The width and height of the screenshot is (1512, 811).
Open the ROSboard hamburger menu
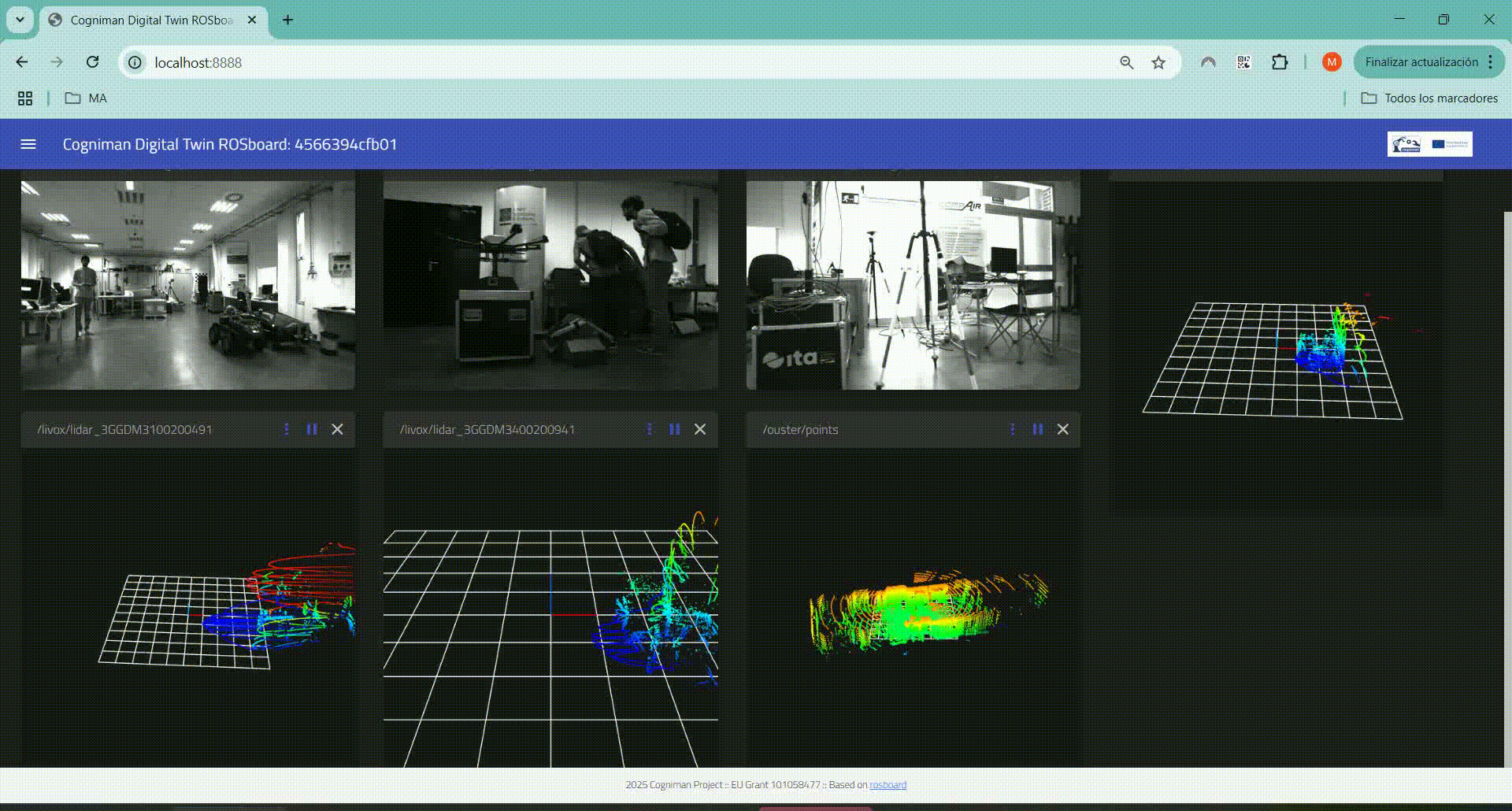click(x=28, y=144)
